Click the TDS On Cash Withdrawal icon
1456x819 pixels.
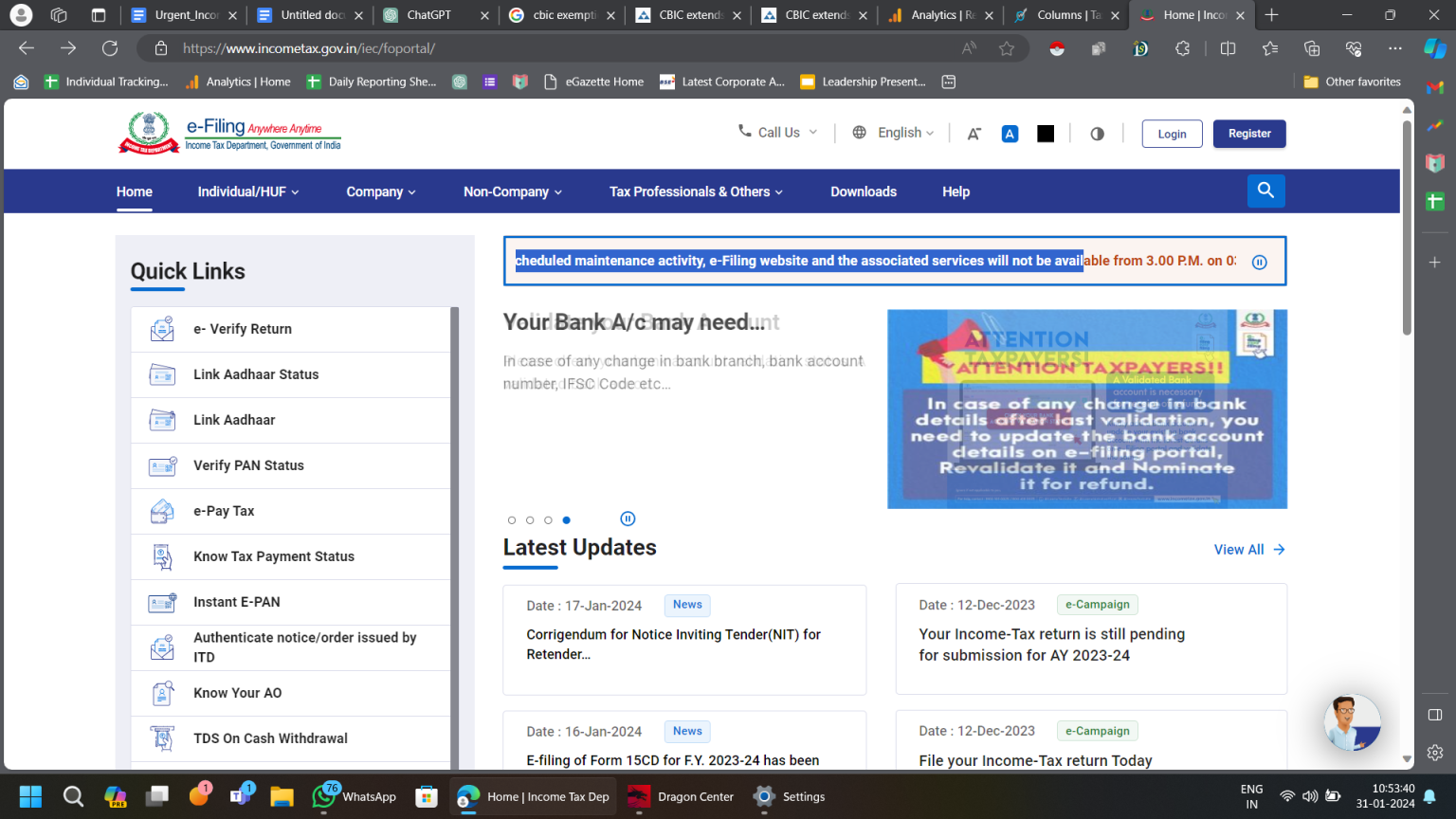click(x=162, y=738)
